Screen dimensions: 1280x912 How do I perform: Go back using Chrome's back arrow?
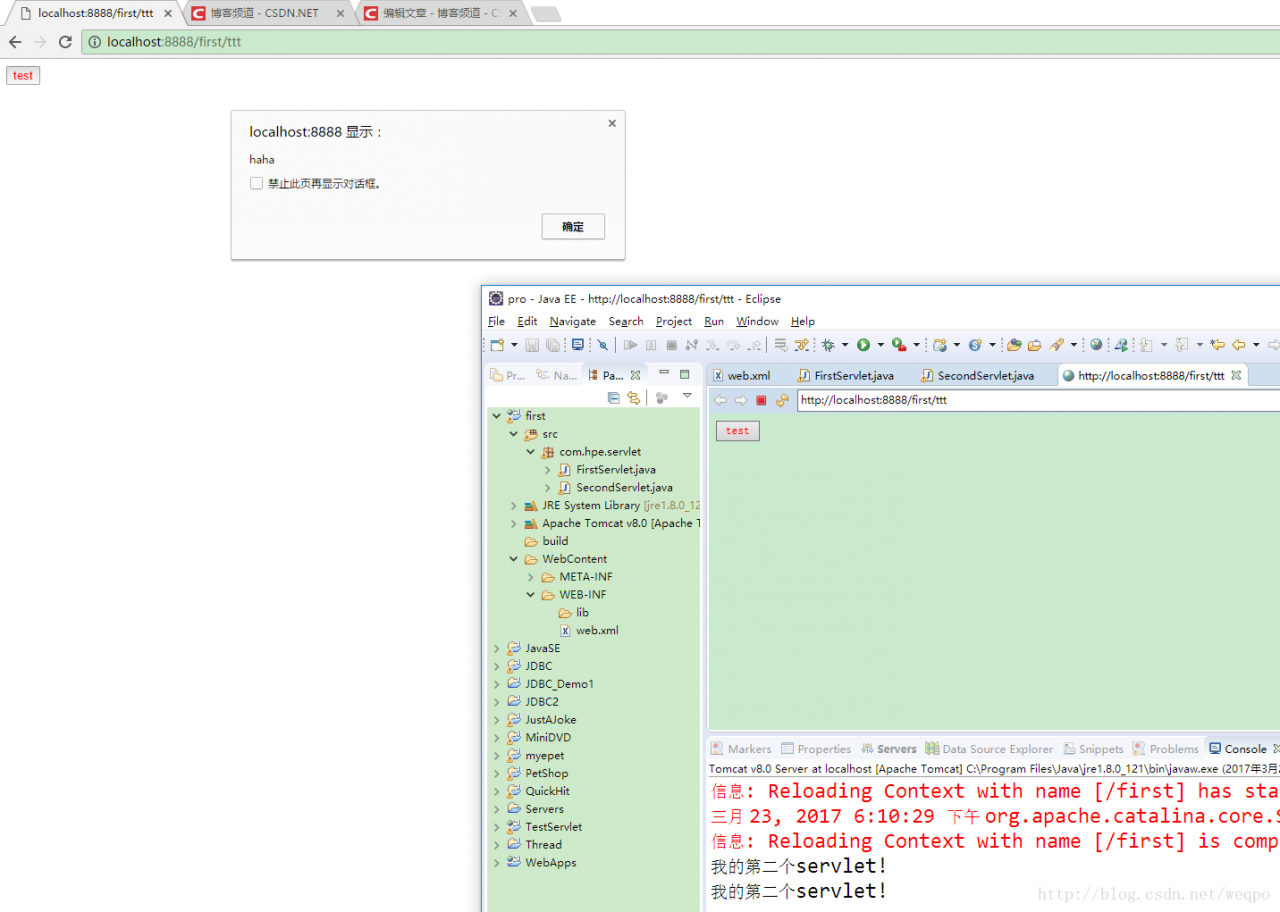pos(15,42)
